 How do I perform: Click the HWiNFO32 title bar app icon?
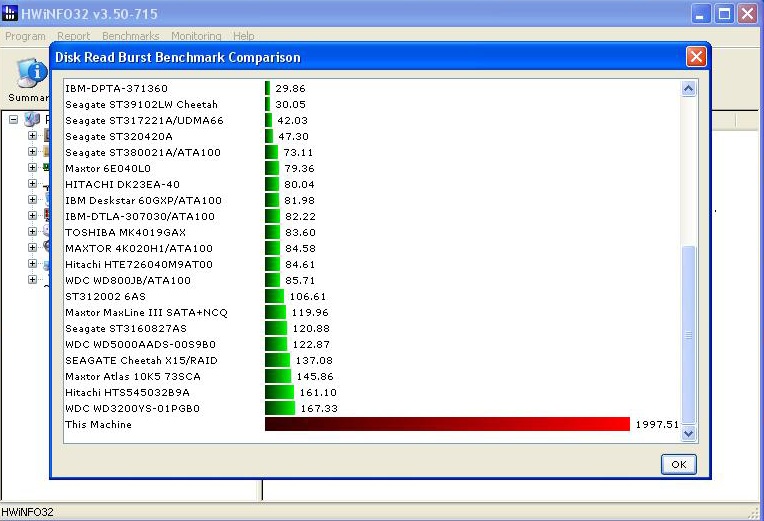[10, 13]
